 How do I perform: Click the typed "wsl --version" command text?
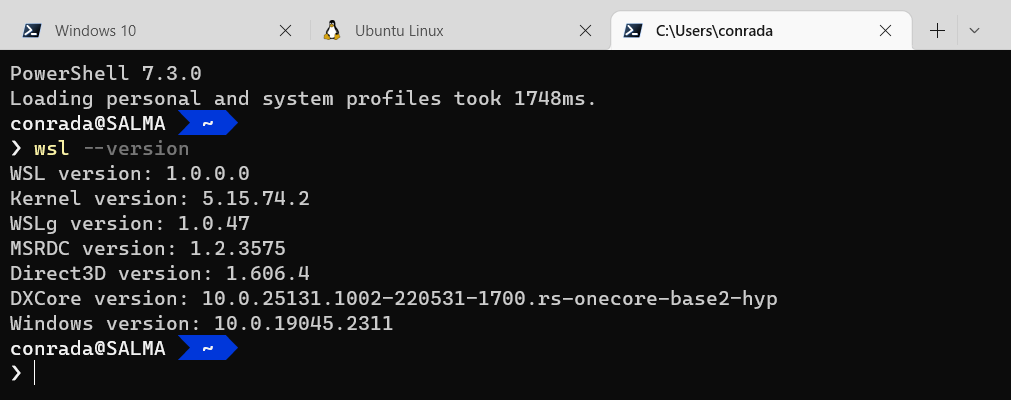pos(111,149)
